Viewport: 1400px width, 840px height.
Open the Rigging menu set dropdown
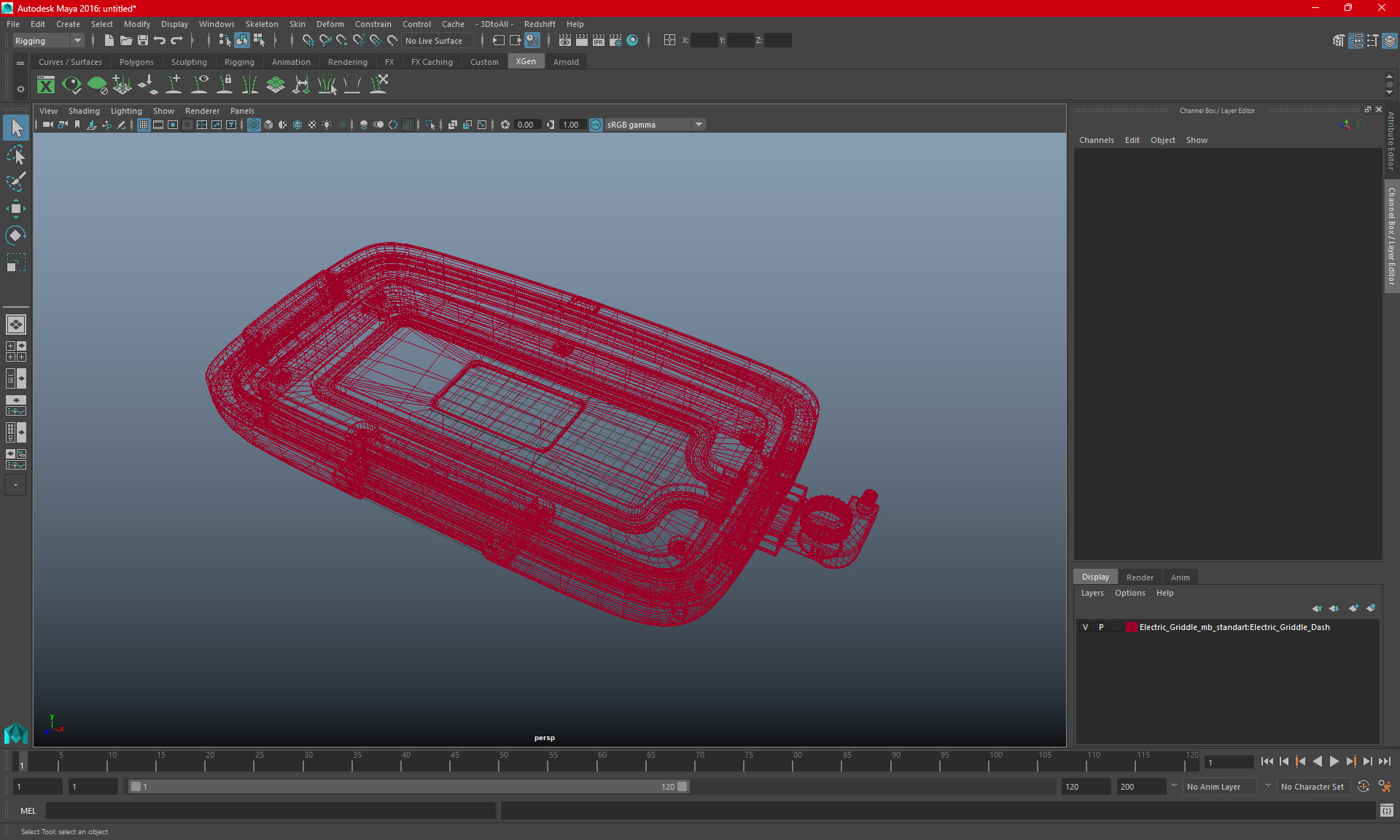click(77, 41)
